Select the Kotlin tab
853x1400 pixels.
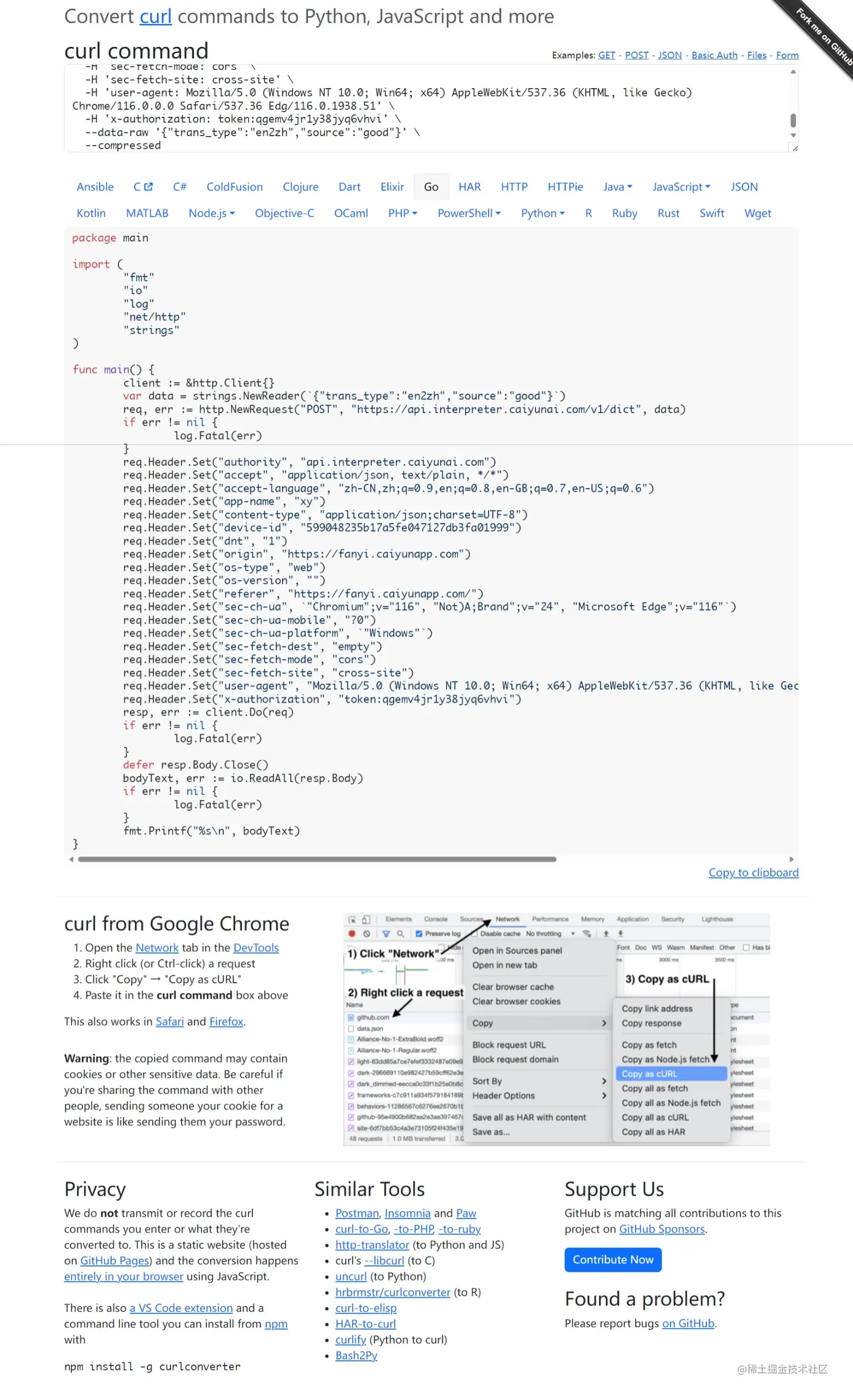click(91, 213)
